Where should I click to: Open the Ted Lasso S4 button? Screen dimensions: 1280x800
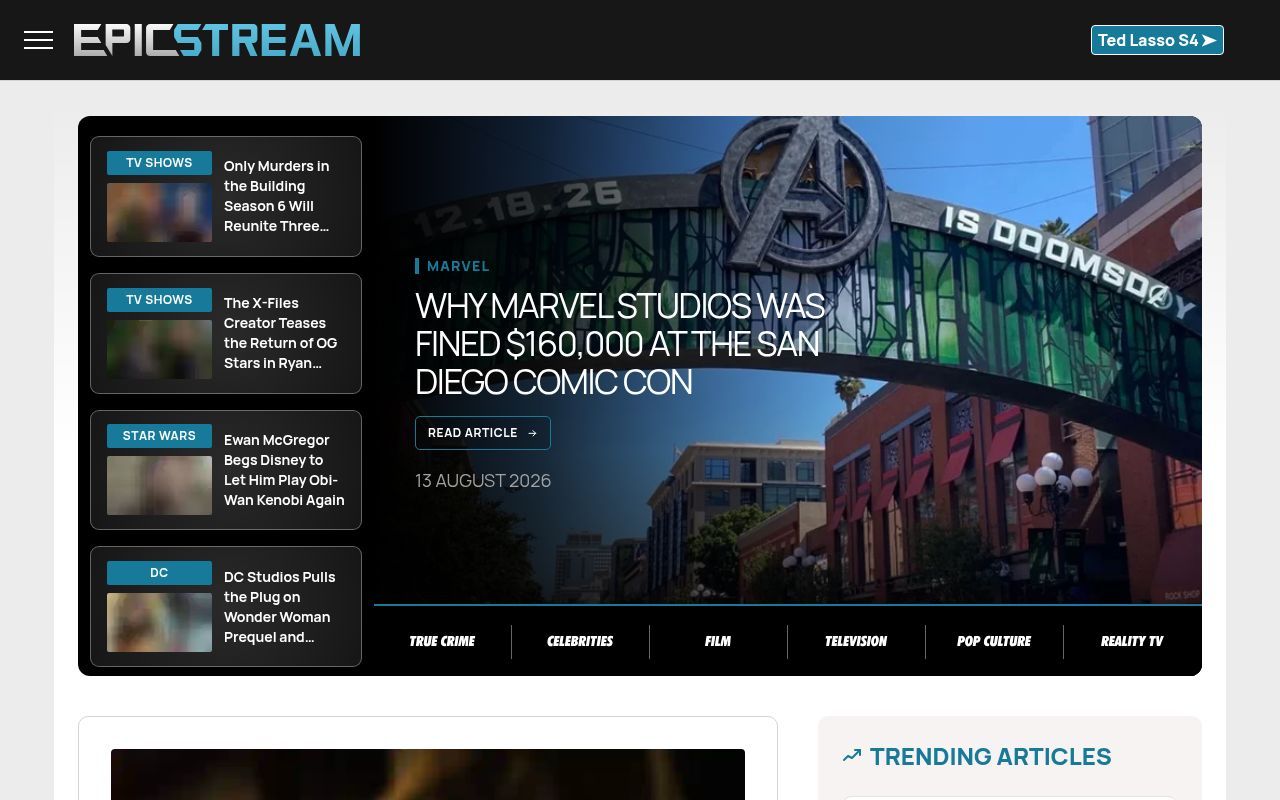(1157, 40)
